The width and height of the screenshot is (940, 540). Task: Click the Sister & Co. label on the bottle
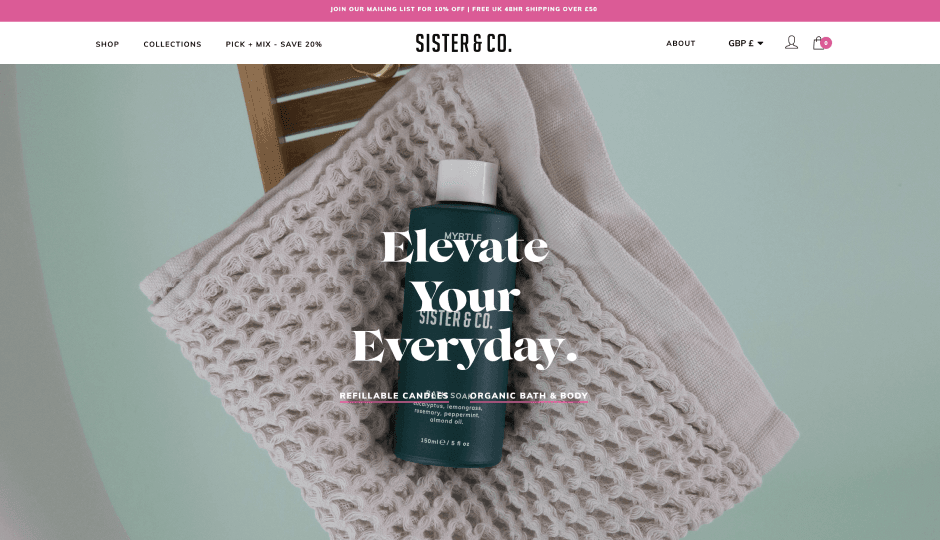[456, 319]
